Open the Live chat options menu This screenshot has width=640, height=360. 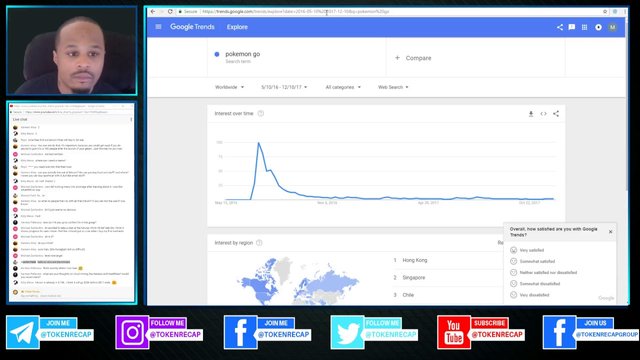pyautogui.click(x=131, y=120)
